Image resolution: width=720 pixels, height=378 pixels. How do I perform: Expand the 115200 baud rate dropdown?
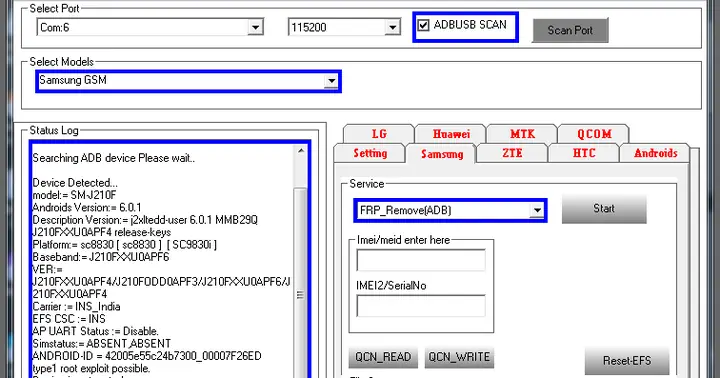(x=392, y=28)
